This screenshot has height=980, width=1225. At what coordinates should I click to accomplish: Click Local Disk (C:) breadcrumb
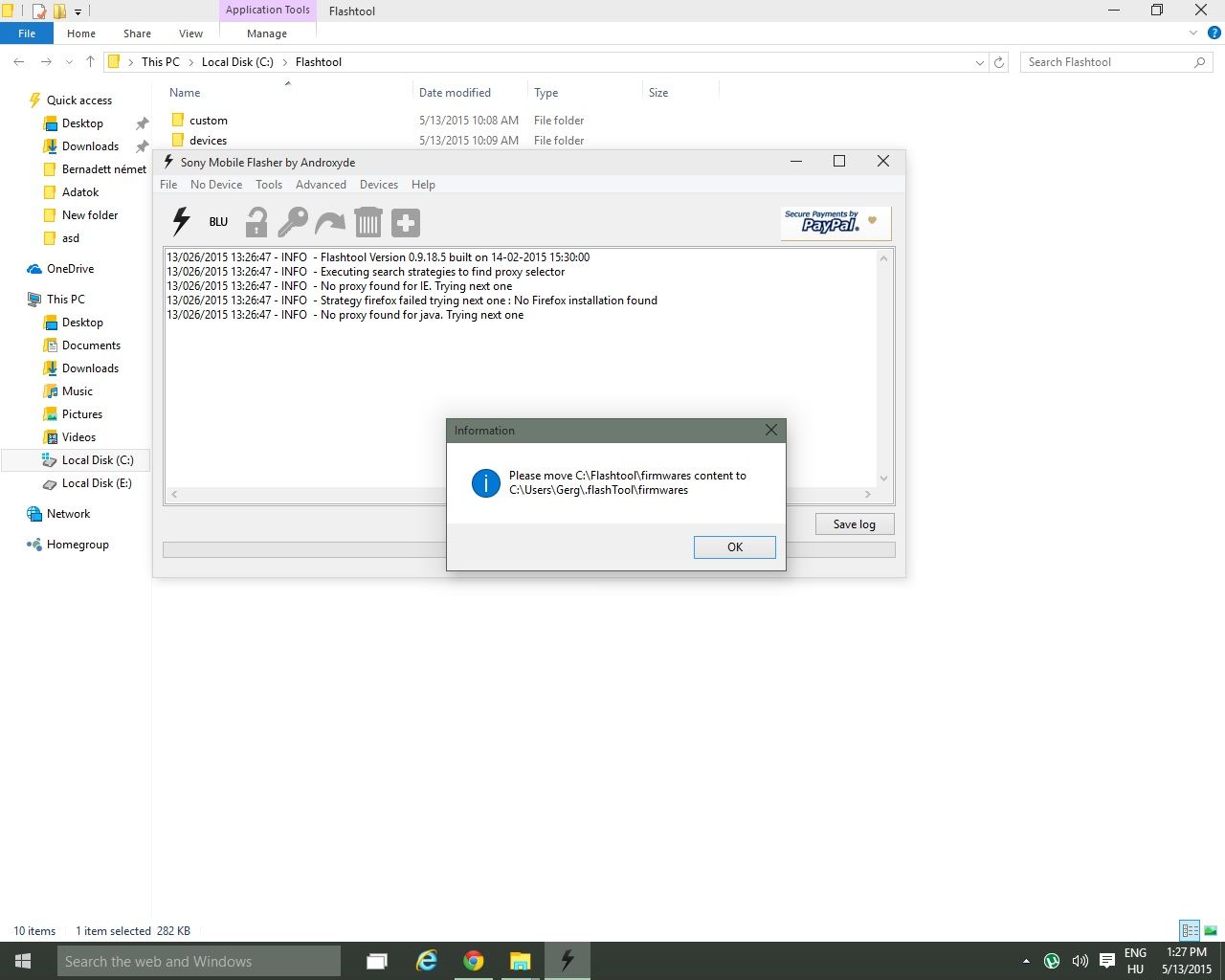[x=237, y=62]
